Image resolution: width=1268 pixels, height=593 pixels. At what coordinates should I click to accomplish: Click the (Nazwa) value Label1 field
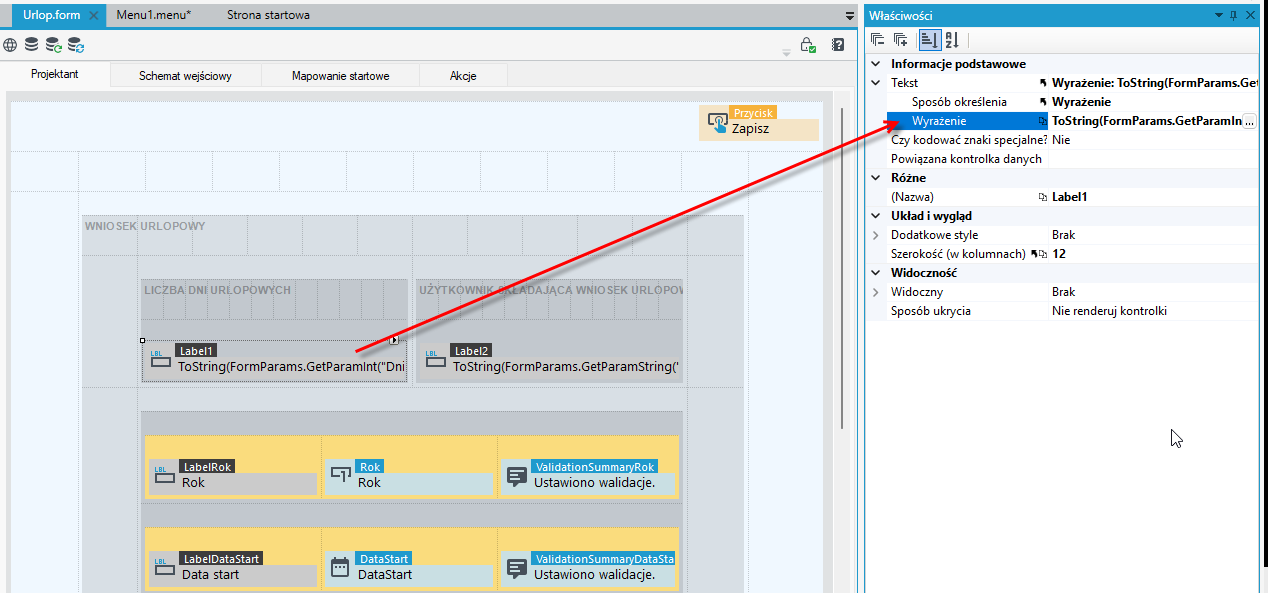pyautogui.click(x=1153, y=197)
